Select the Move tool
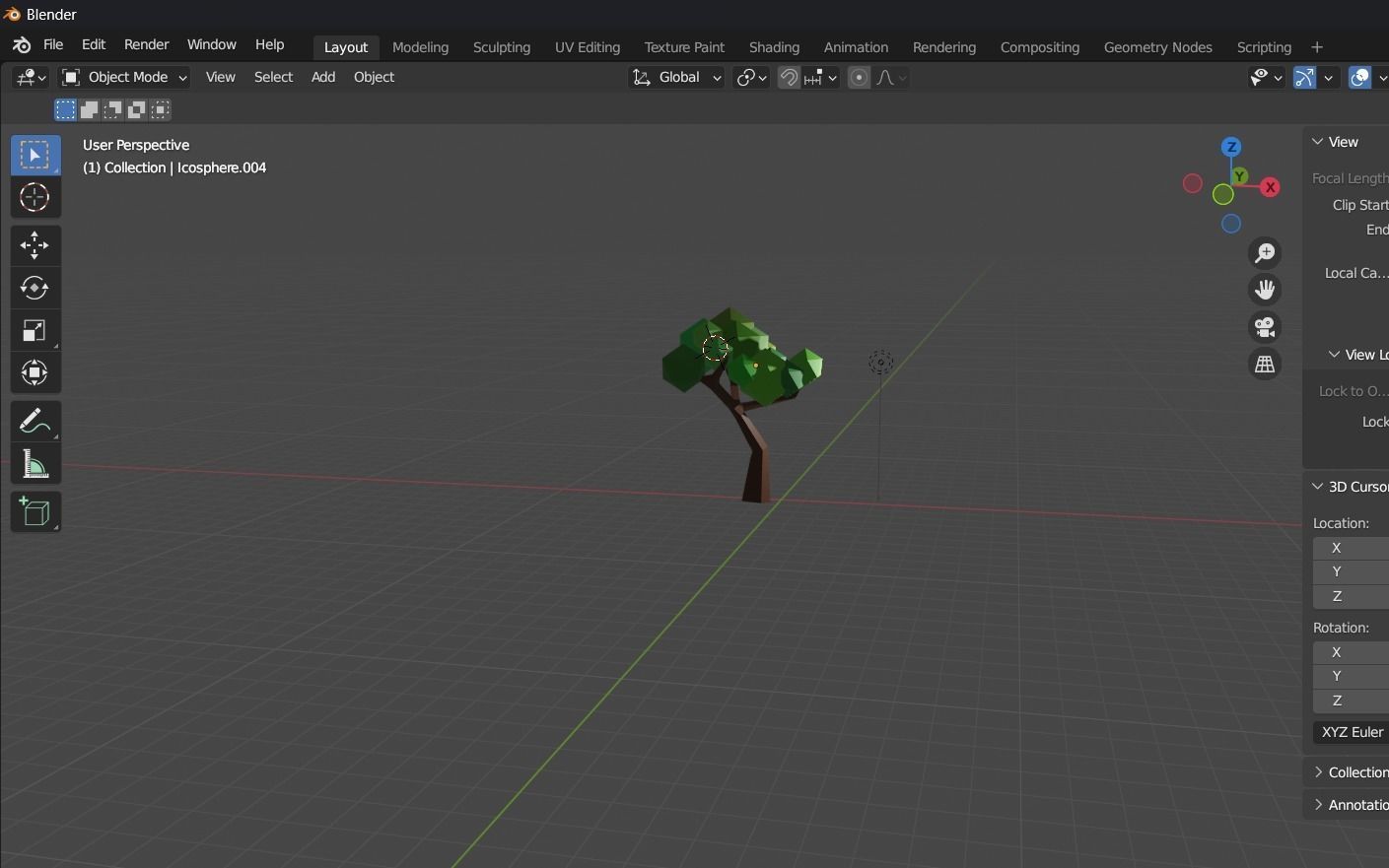 coord(35,245)
